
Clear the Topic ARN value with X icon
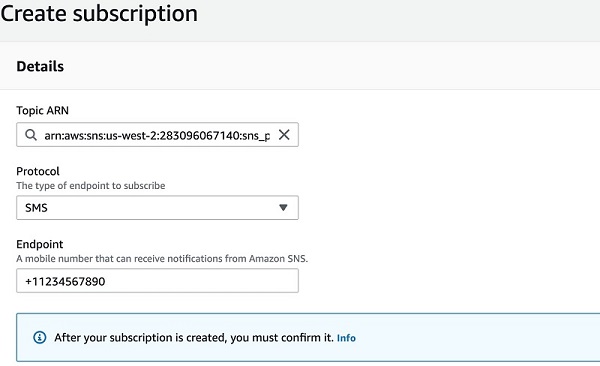click(284, 135)
